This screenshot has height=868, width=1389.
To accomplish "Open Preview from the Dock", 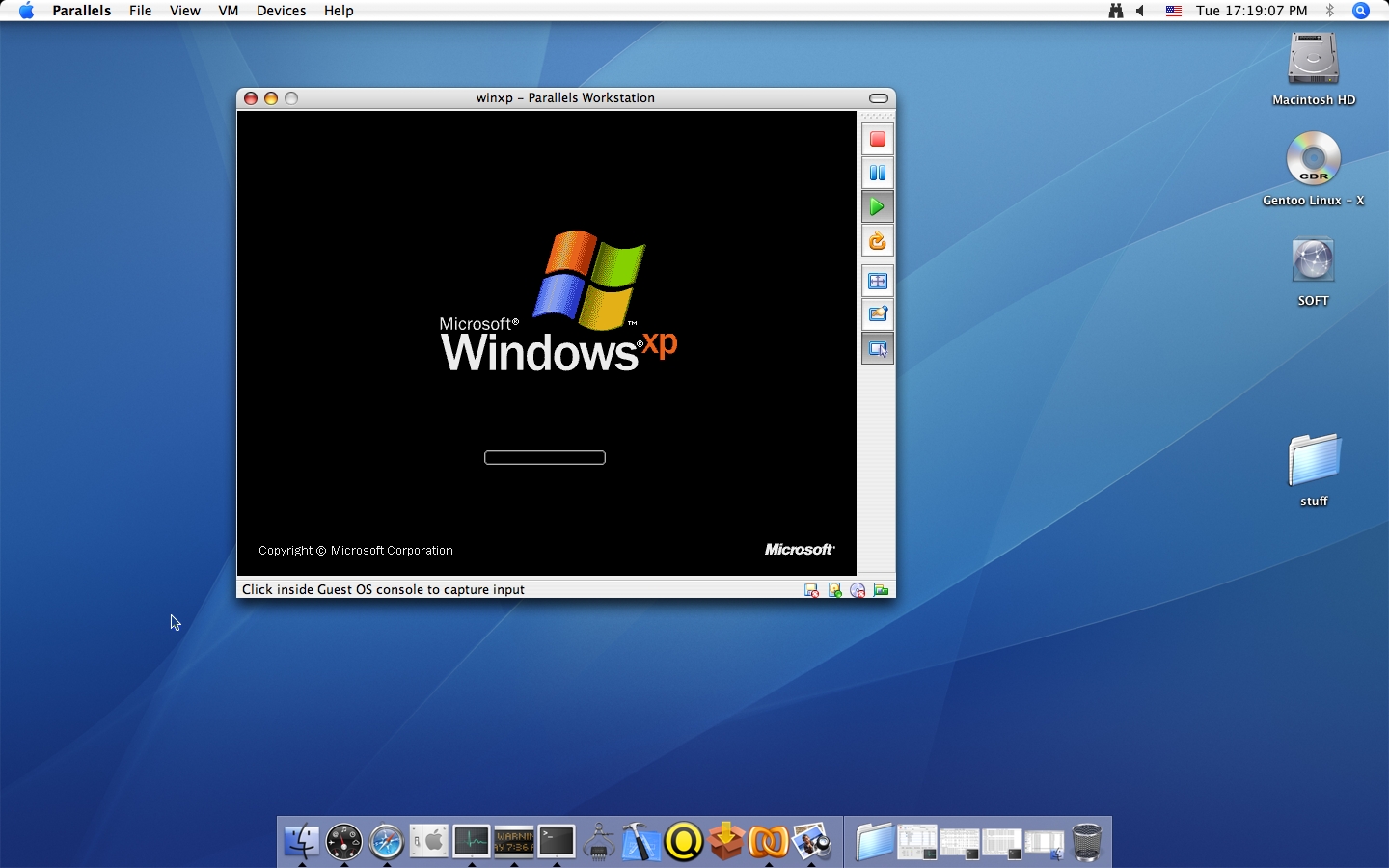I will coord(811,842).
